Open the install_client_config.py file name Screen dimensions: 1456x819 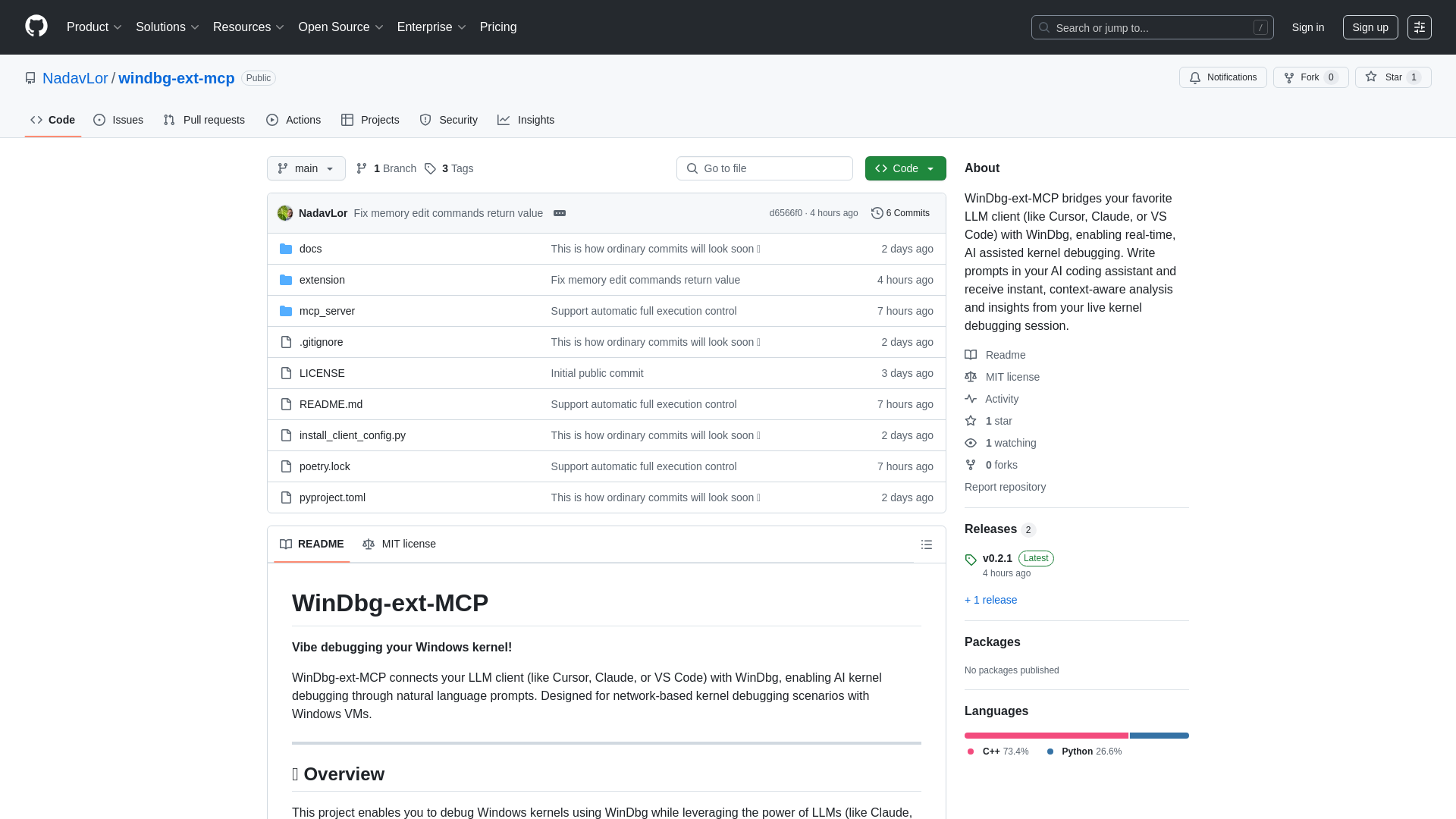pyautogui.click(x=353, y=435)
